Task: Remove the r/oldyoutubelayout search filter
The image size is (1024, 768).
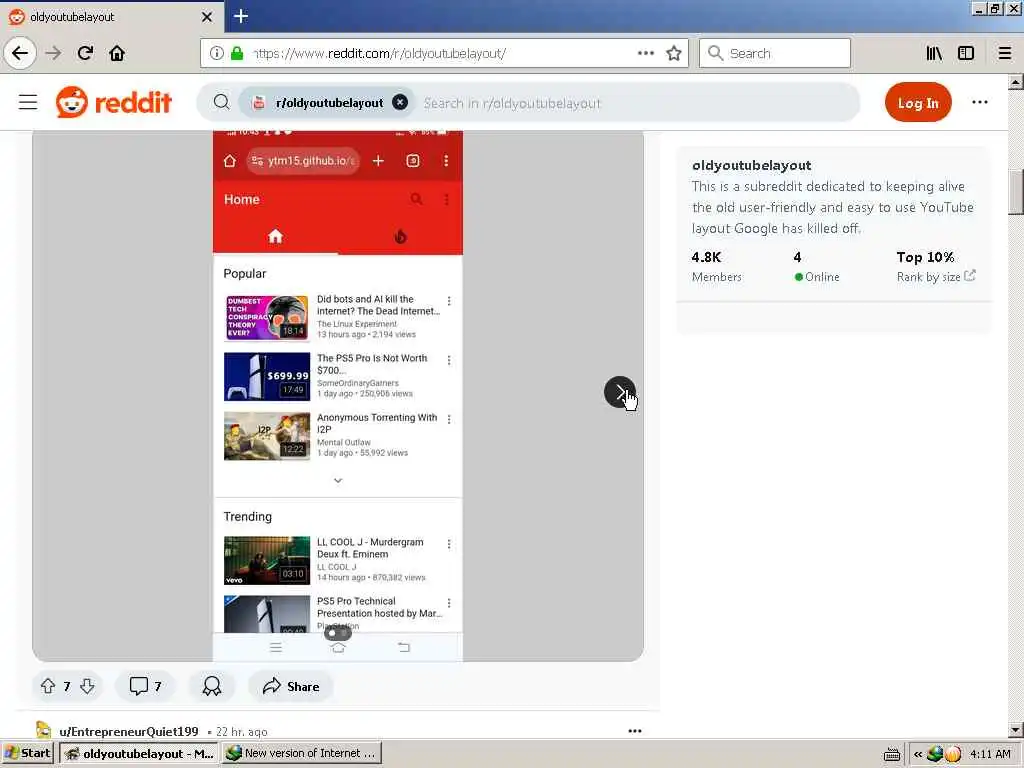Action: [400, 103]
